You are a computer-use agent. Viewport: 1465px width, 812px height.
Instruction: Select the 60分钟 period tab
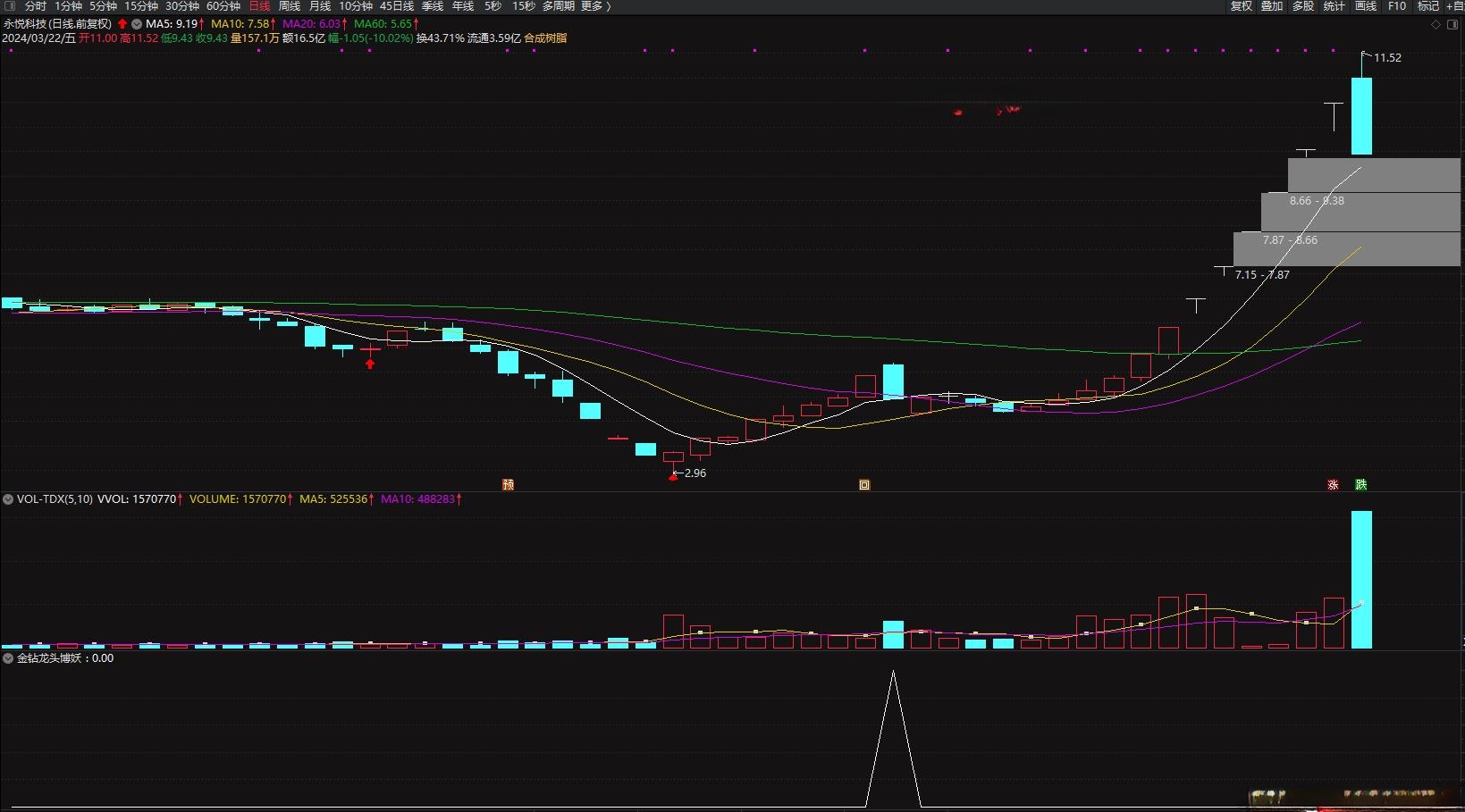[223, 6]
